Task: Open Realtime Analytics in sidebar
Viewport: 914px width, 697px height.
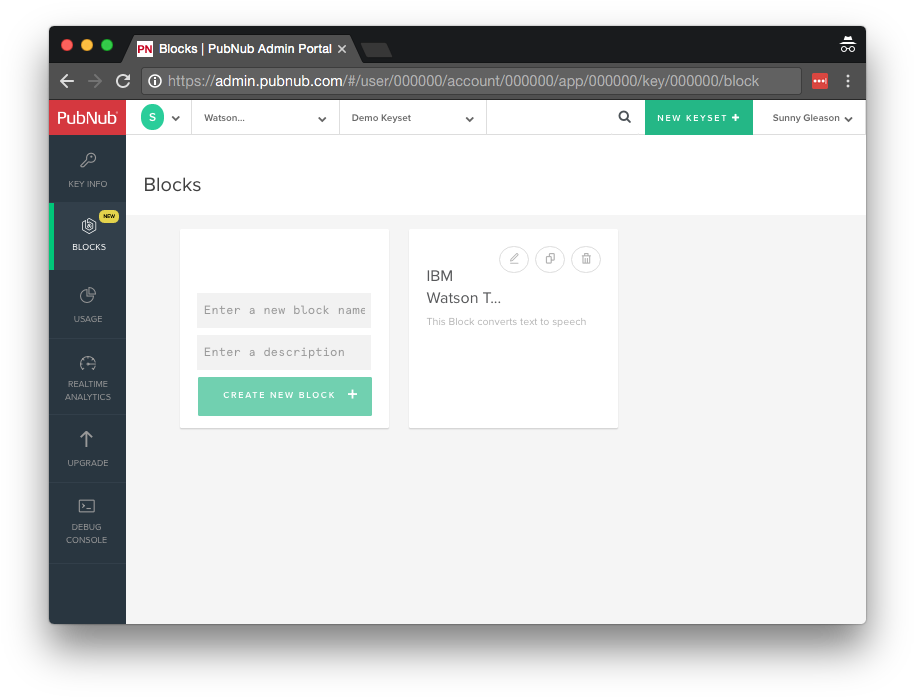Action: [x=88, y=377]
